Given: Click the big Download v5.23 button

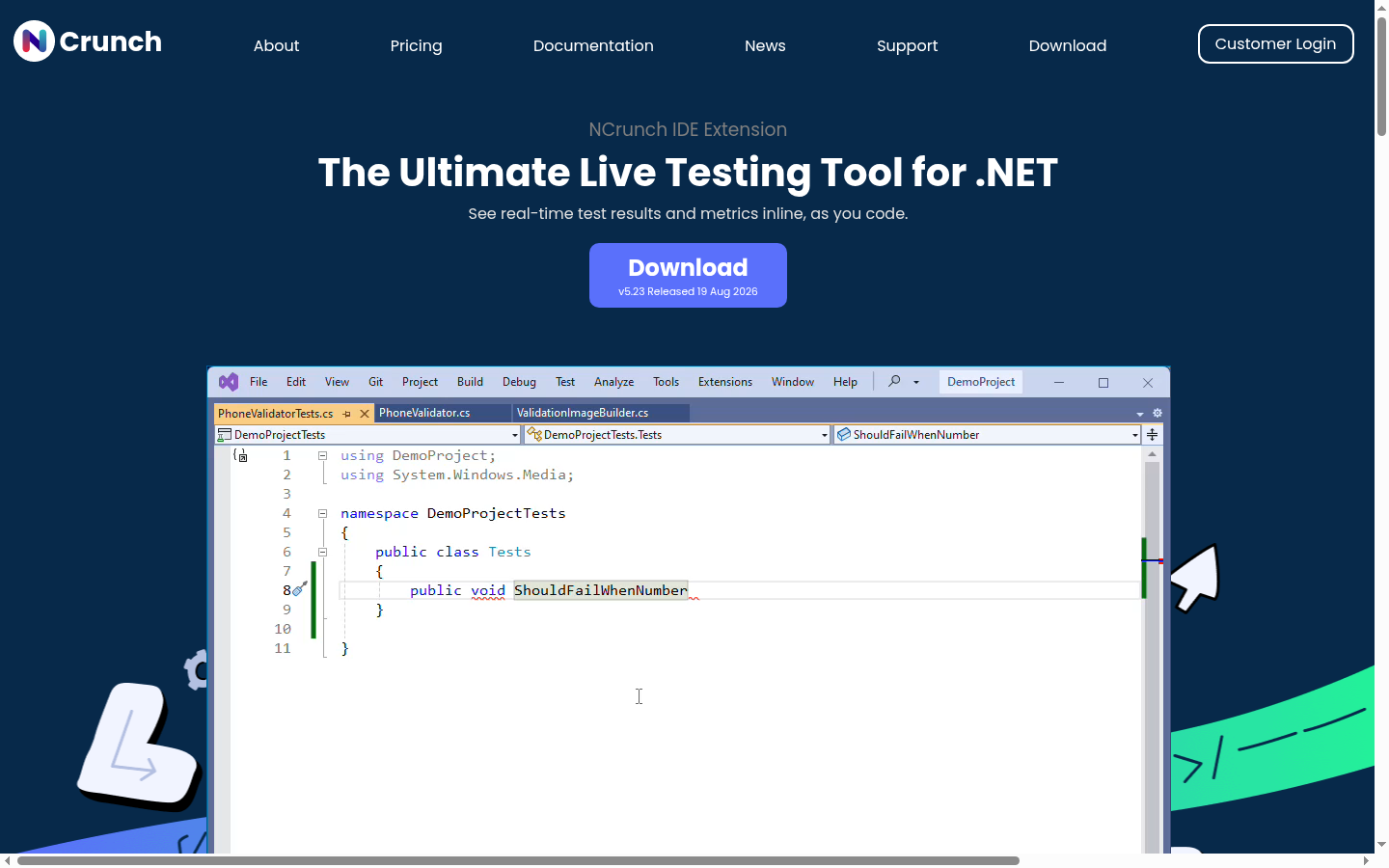Looking at the screenshot, I should coord(688,275).
